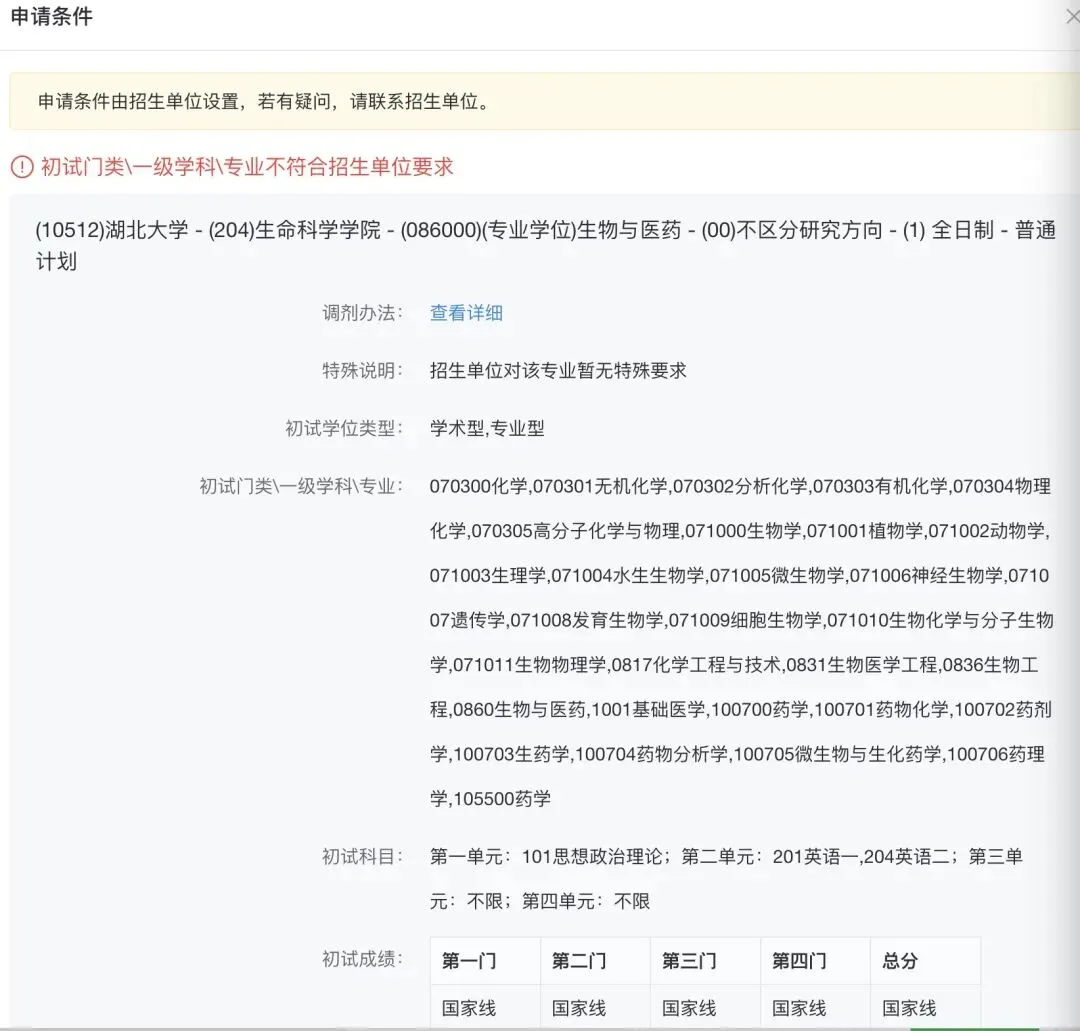Click the 第一门 table header
The height and width of the screenshot is (1031, 1080).
pyautogui.click(x=486, y=961)
